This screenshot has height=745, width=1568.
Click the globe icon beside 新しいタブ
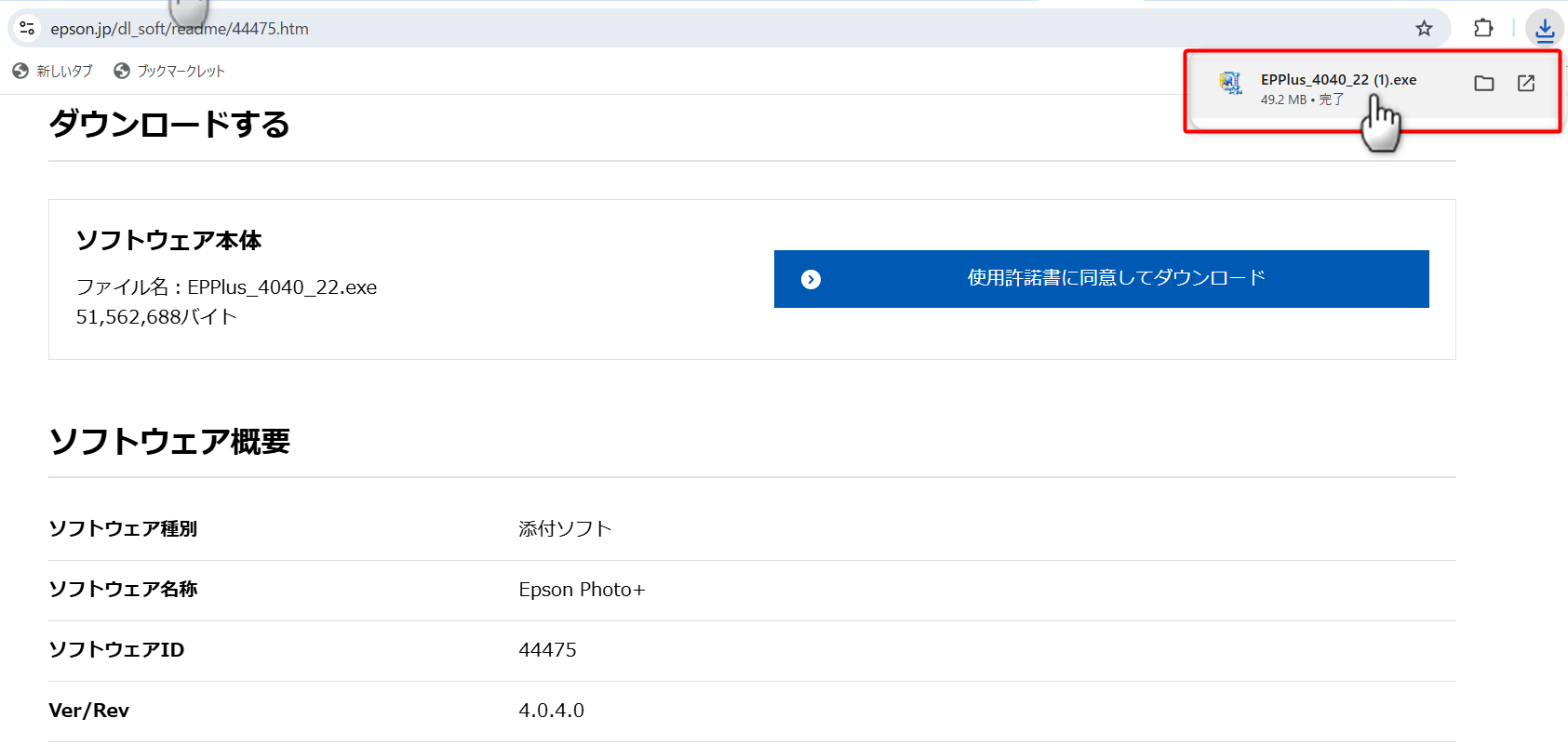pyautogui.click(x=20, y=71)
